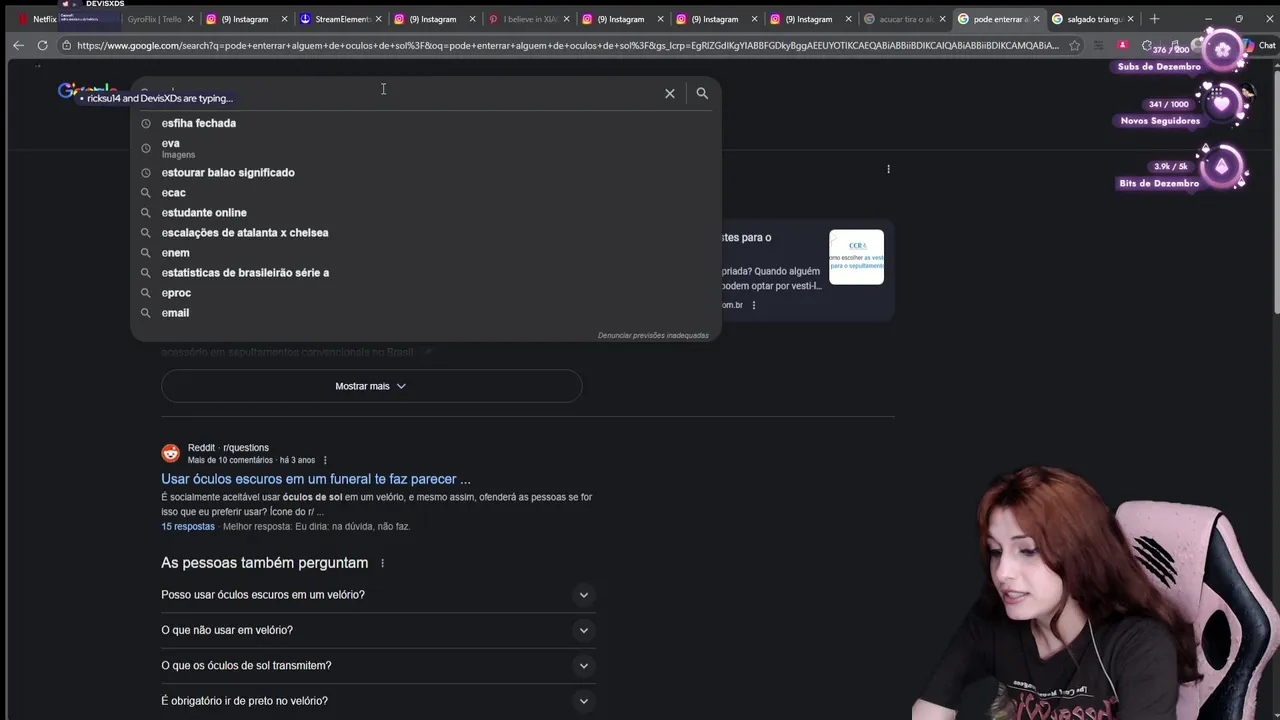Select suggestion 'enem'

tap(175, 253)
